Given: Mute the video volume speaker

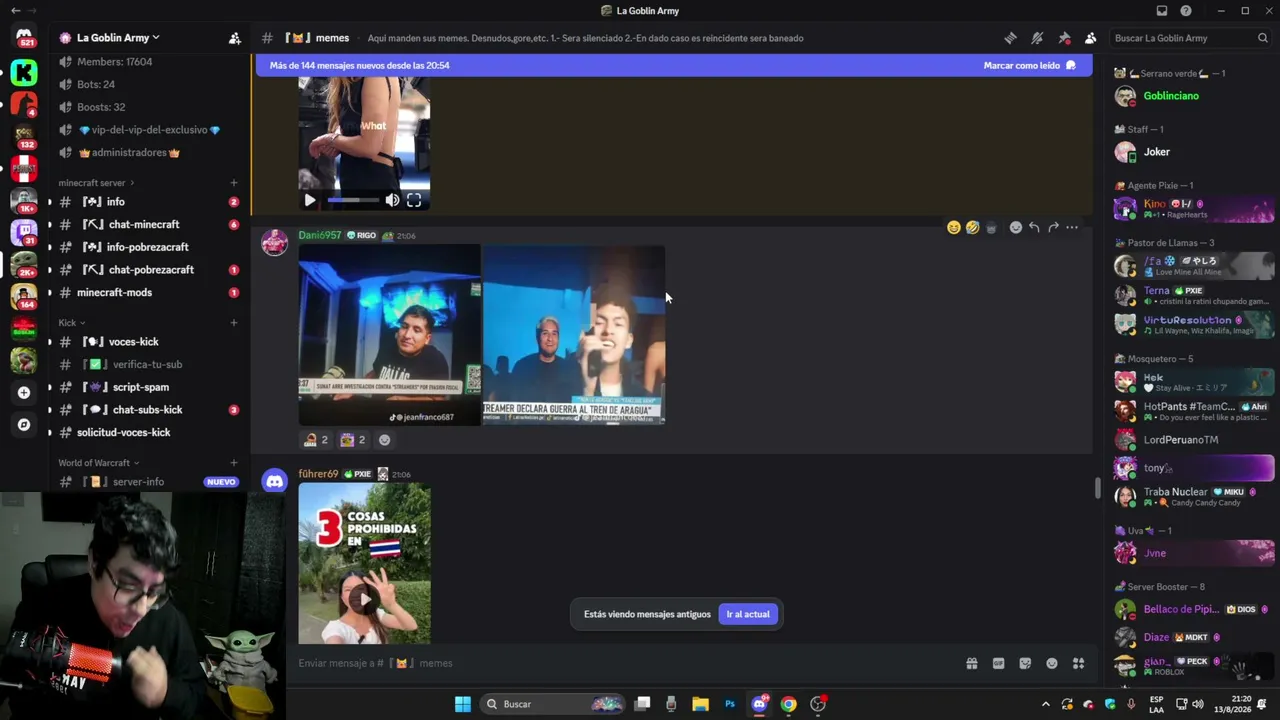Looking at the screenshot, I should click(392, 200).
